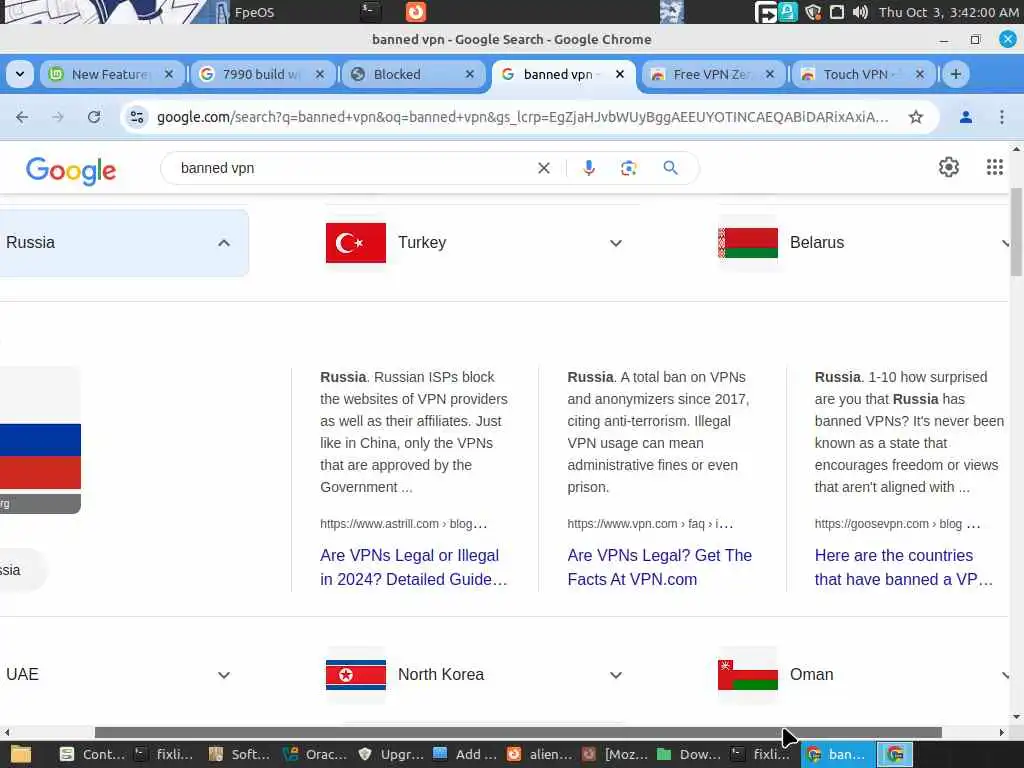Open orange updater icon in top panel
Image resolution: width=1024 pixels, height=768 pixels.
point(415,11)
